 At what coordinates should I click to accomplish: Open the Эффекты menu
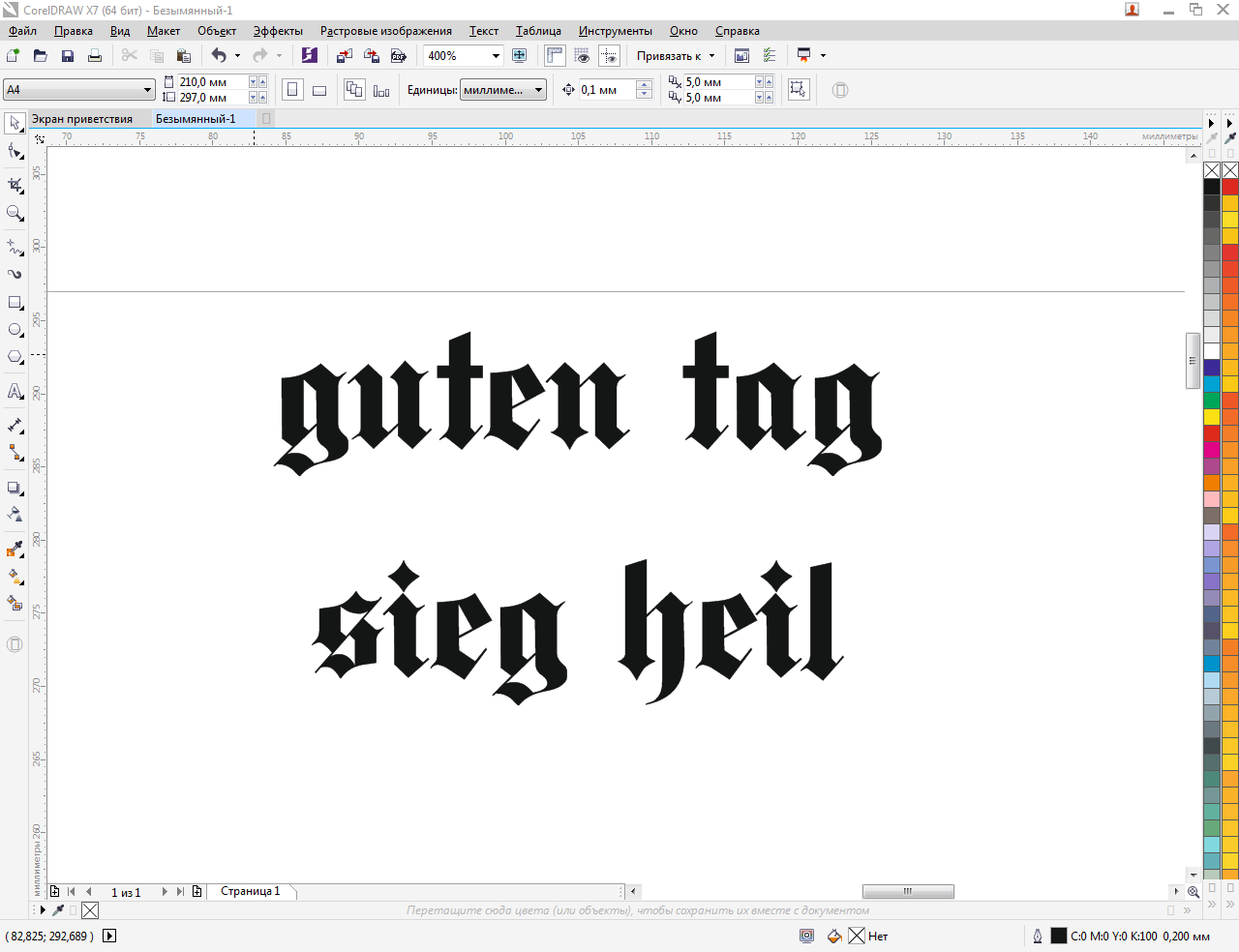coord(278,31)
